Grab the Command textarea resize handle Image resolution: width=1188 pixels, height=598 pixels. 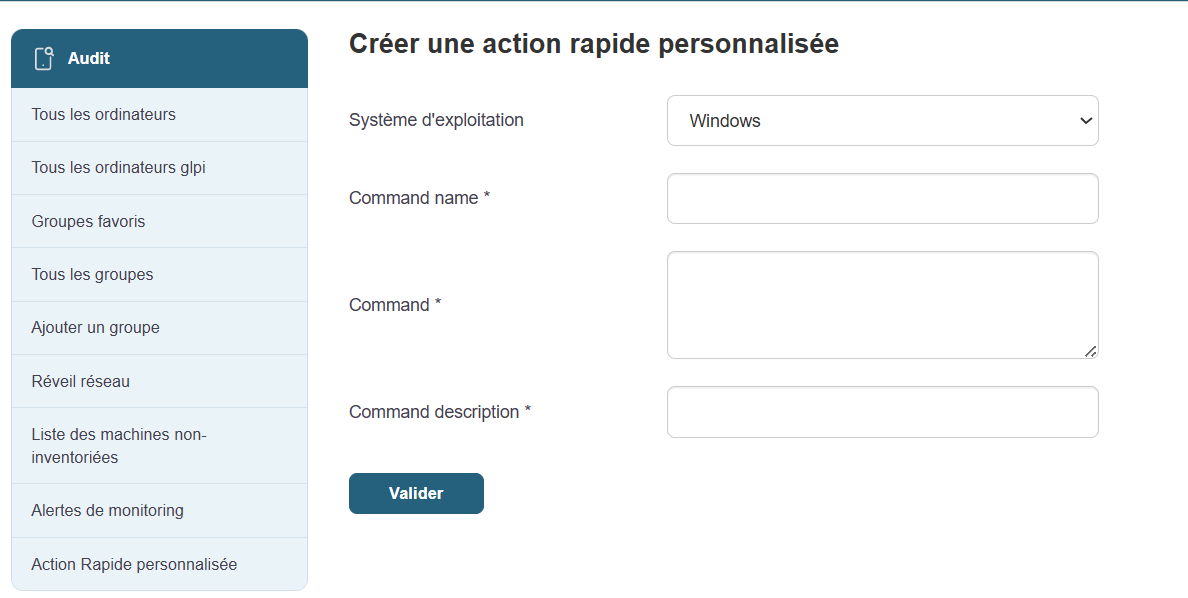pos(1091,351)
